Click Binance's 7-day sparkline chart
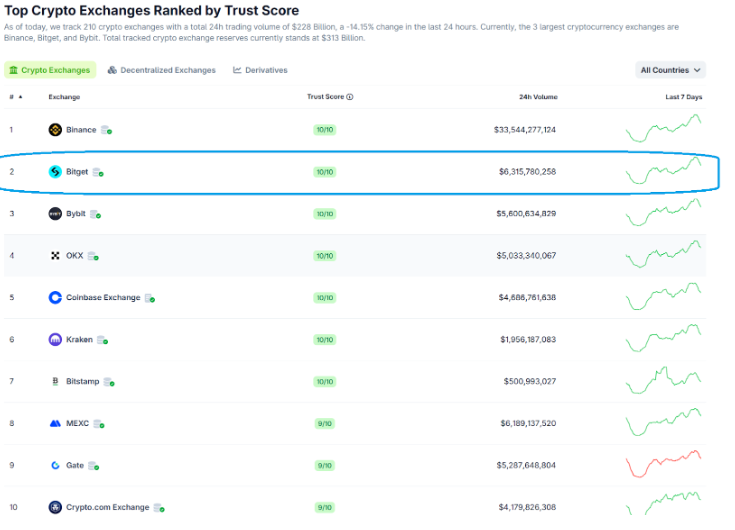 point(663,128)
